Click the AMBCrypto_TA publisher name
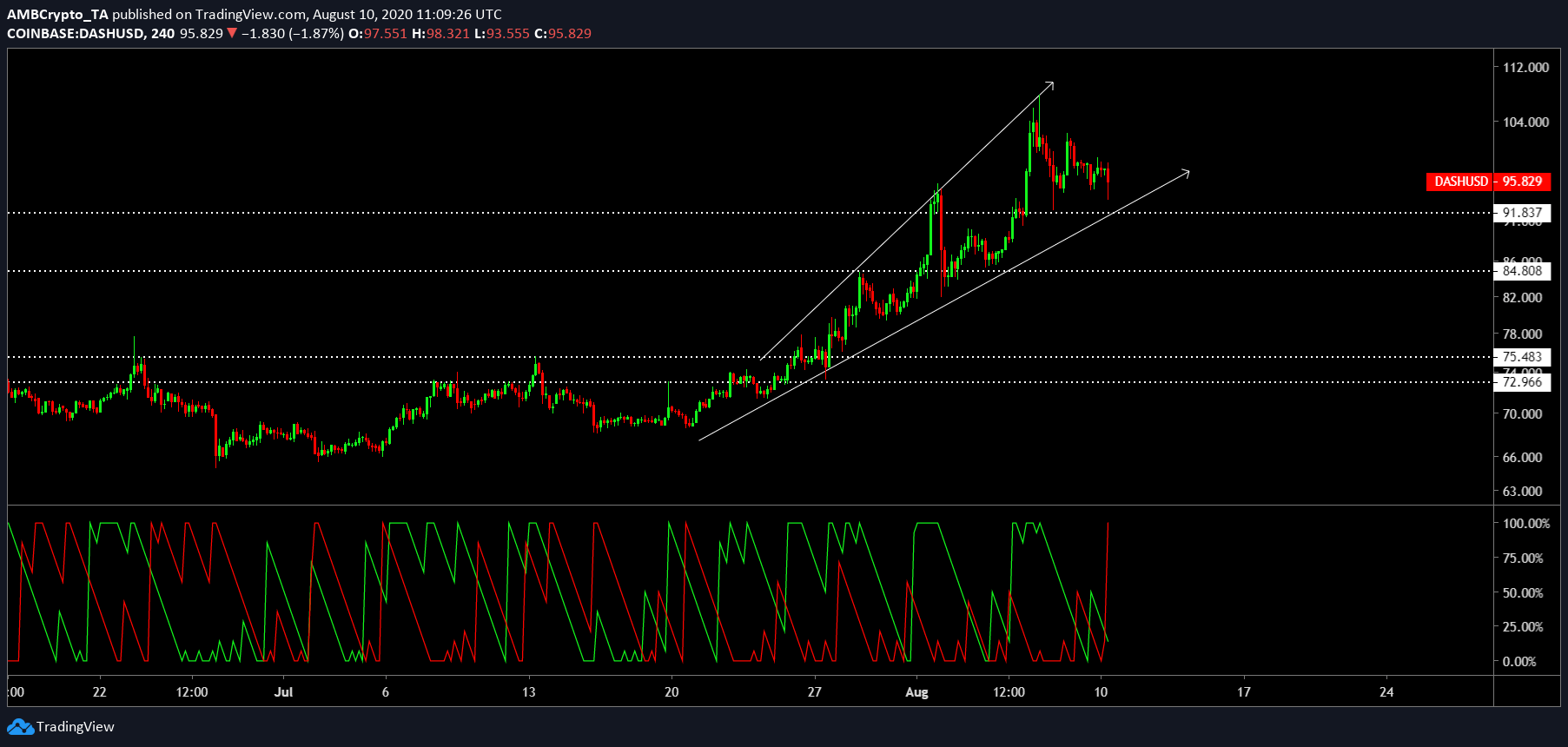 click(57, 14)
